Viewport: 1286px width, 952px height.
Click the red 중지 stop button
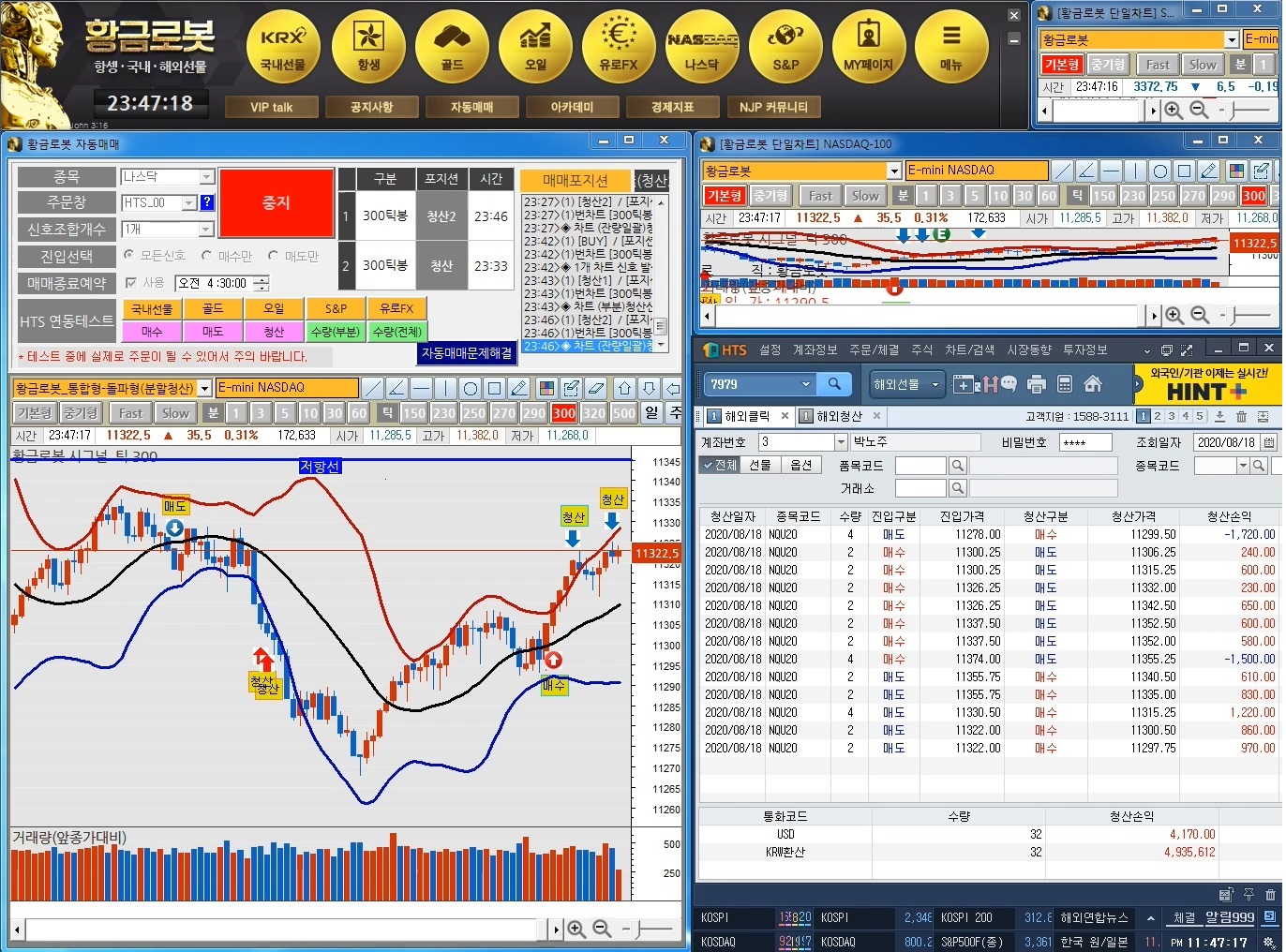coord(277,202)
